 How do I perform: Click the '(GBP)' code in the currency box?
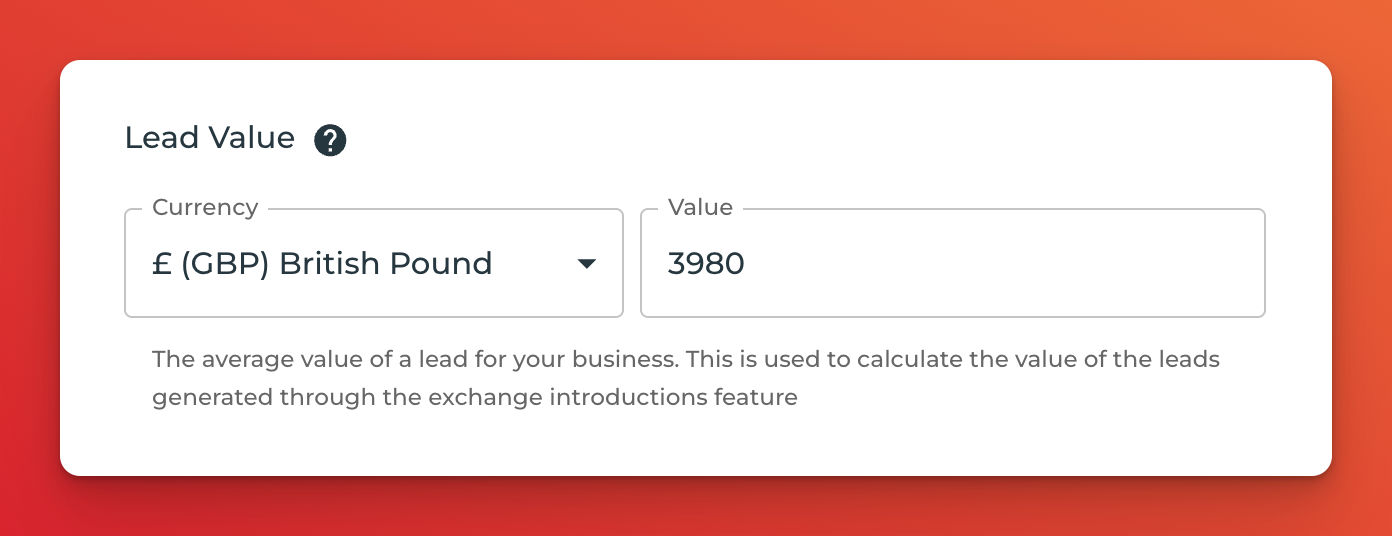(225, 264)
